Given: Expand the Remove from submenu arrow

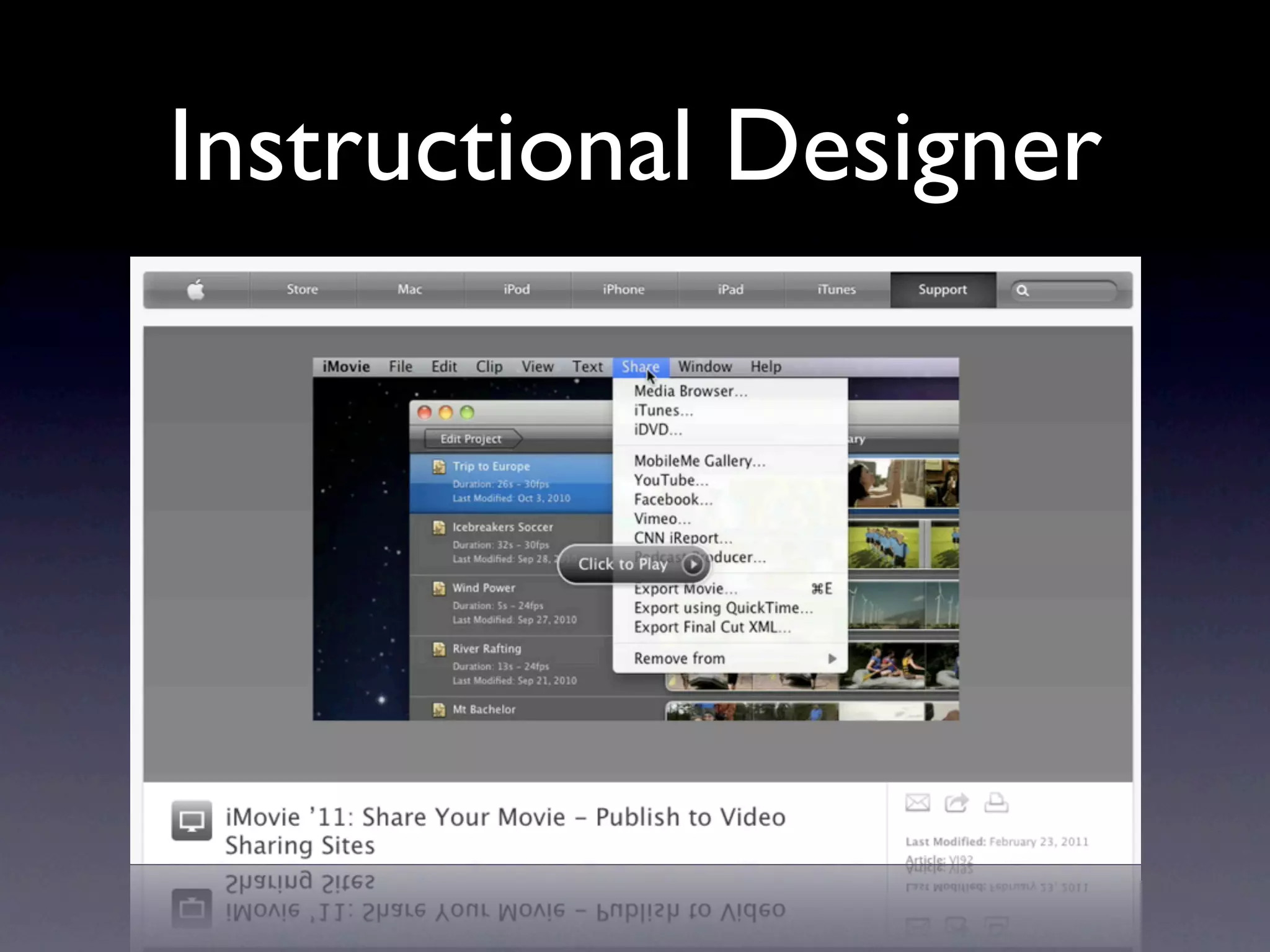Looking at the screenshot, I should point(832,659).
